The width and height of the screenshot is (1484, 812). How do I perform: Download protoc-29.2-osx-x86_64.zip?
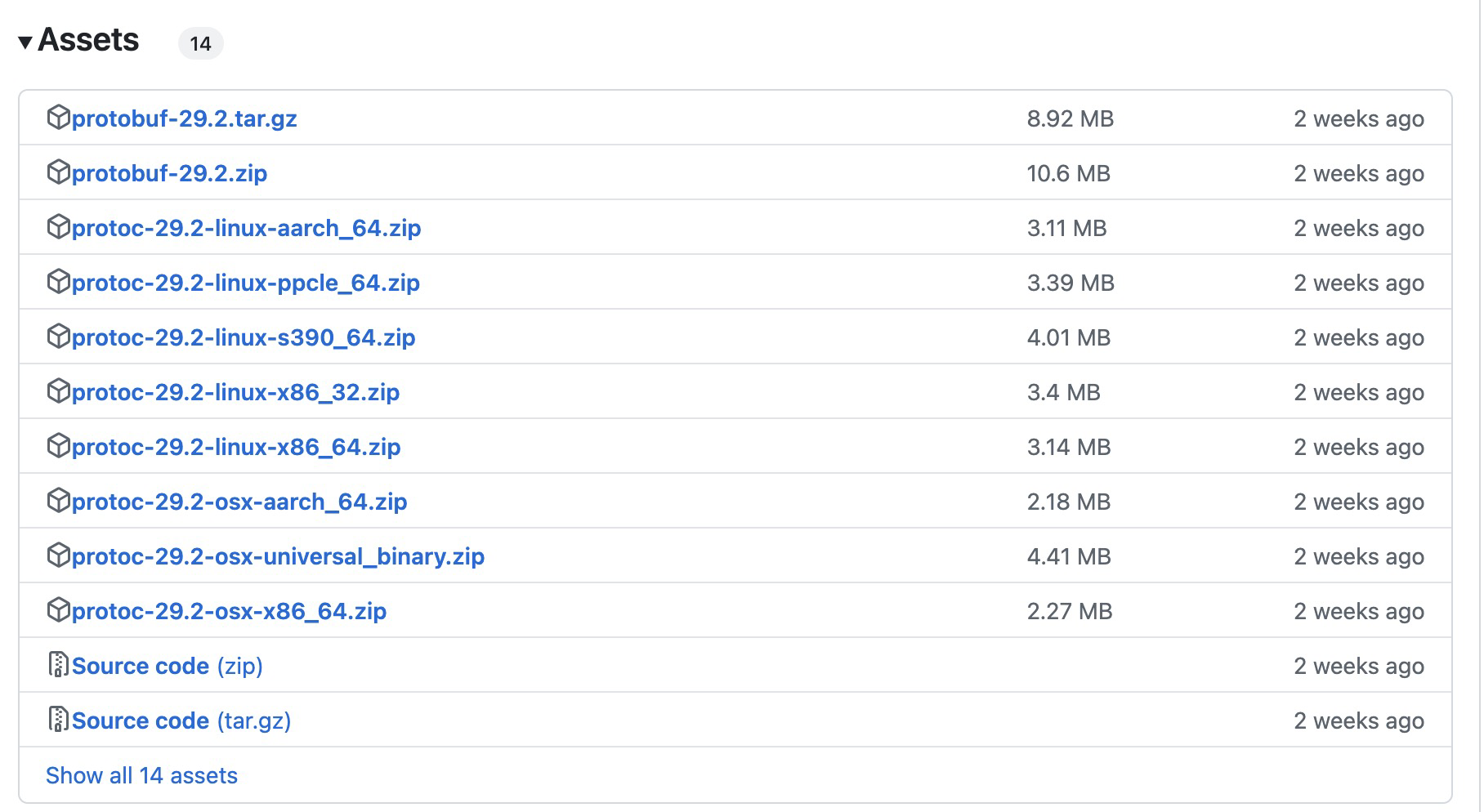pyautogui.click(x=229, y=612)
